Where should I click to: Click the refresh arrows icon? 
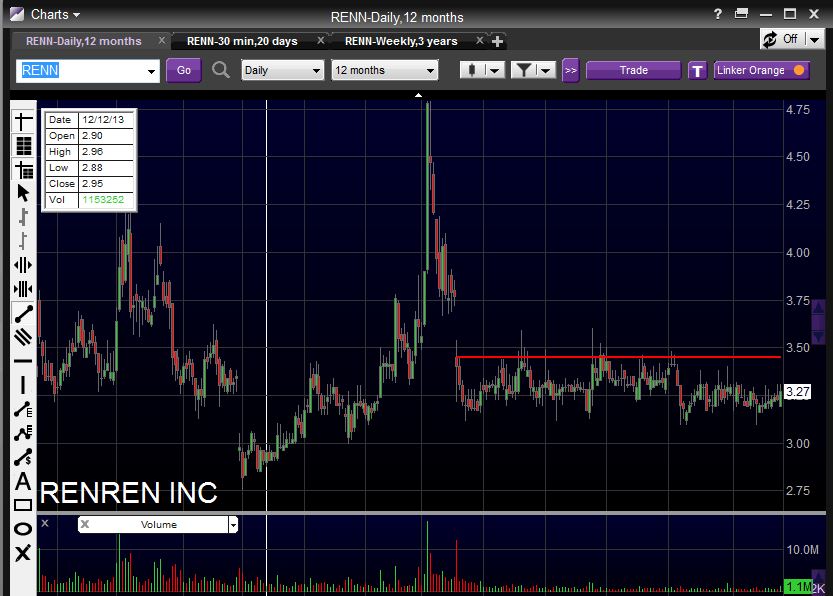pyautogui.click(x=770, y=39)
